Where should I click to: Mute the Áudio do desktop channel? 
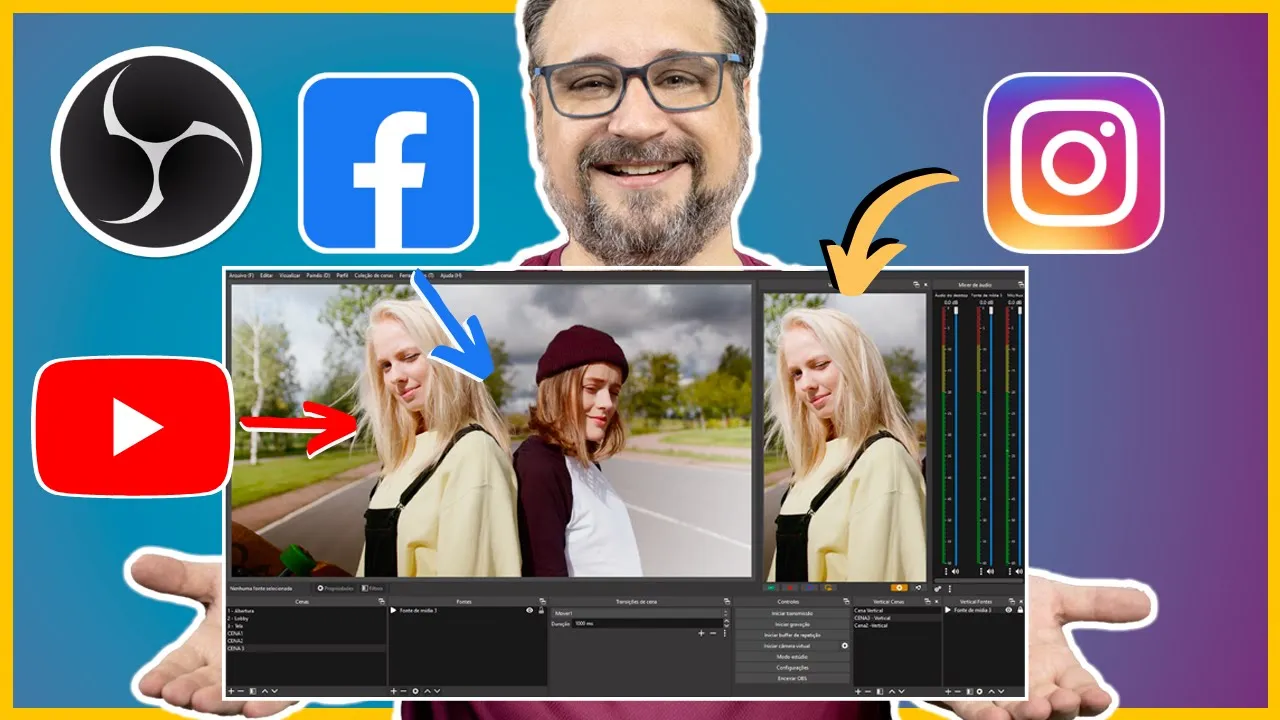pos(956,572)
